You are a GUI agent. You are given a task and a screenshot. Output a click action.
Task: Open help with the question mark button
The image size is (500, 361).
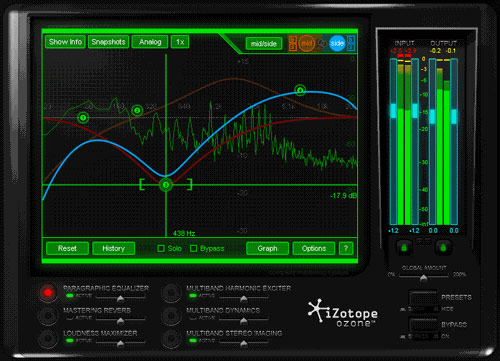coord(346,248)
